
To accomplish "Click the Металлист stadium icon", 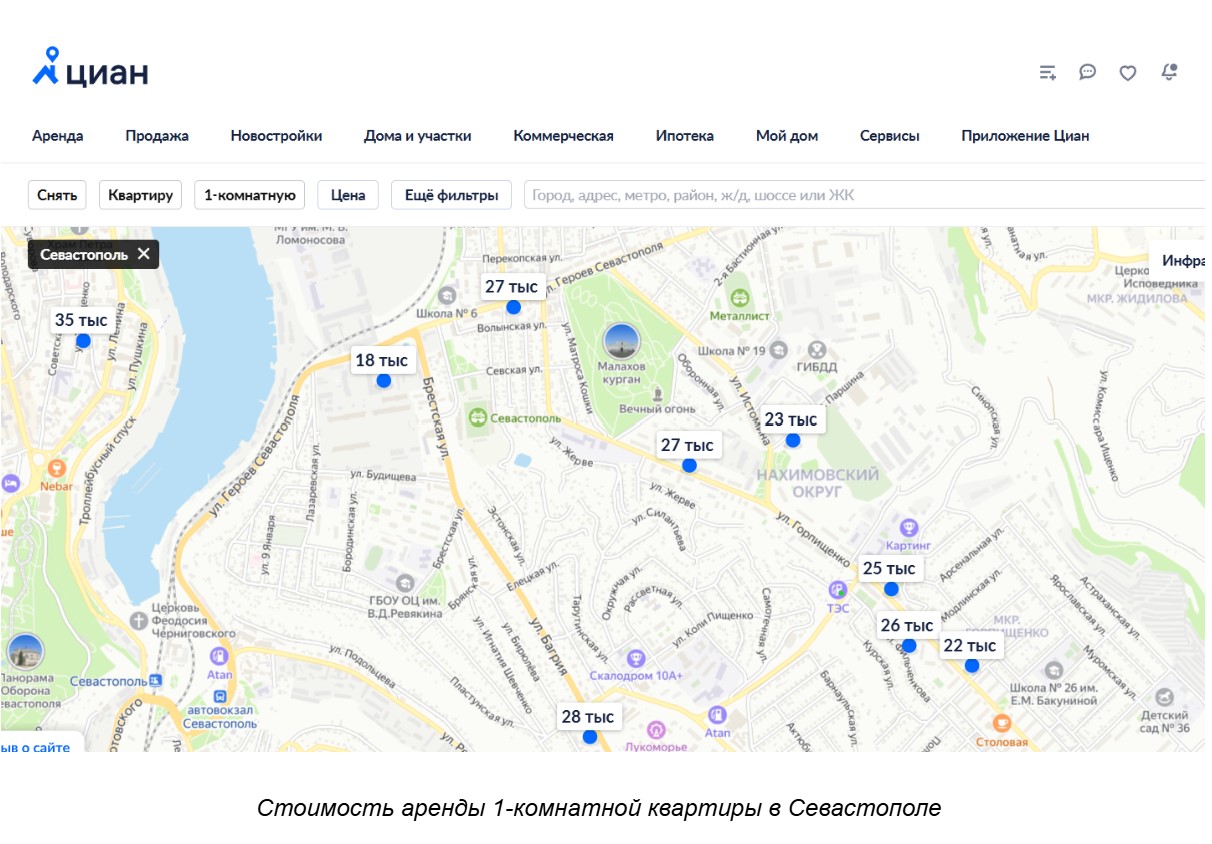I will tap(739, 297).
